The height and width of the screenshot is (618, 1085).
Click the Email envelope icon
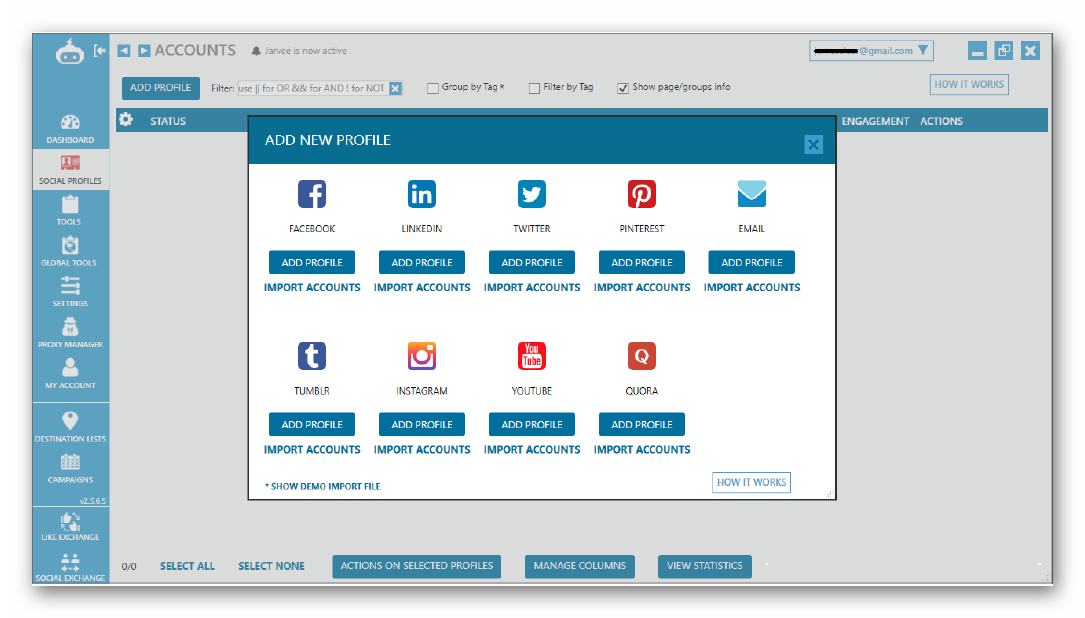[x=751, y=194]
